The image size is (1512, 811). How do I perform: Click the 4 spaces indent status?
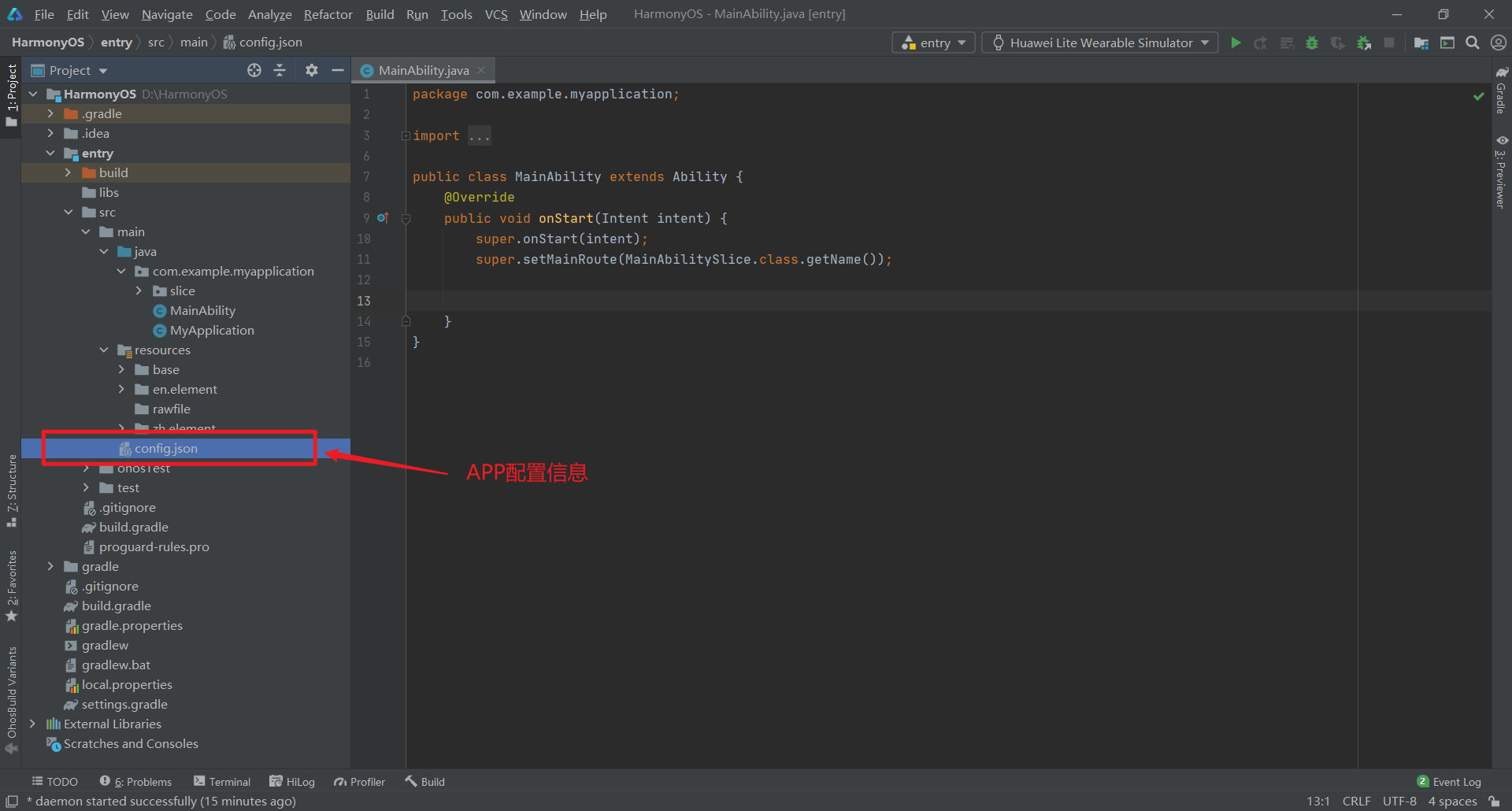[1452, 801]
